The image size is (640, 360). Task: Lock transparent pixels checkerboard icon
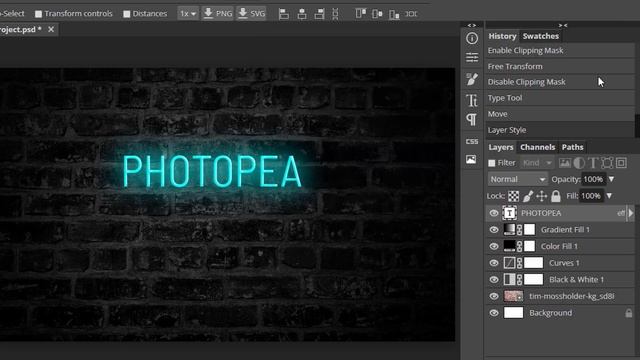tap(513, 196)
